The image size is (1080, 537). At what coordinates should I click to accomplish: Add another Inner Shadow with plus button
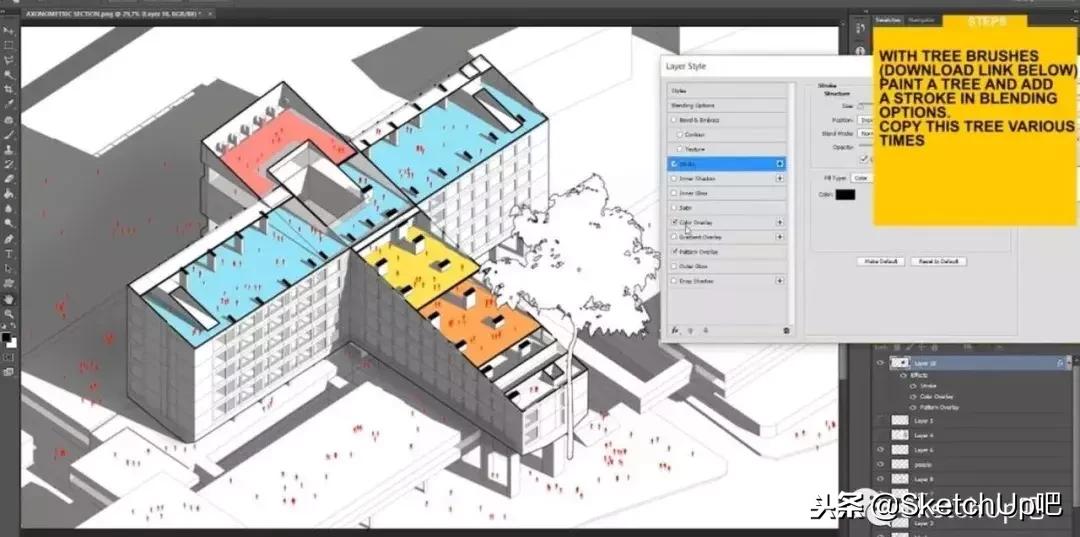[x=780, y=178]
